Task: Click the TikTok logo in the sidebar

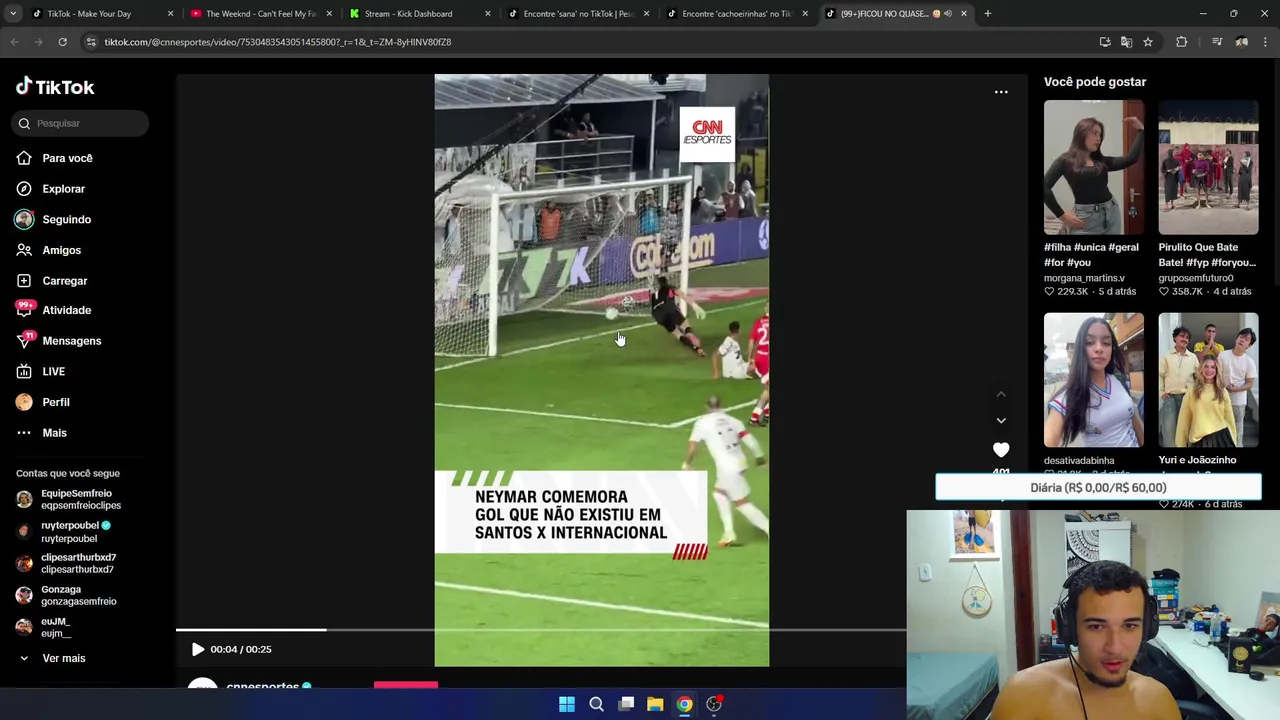Action: 55,87
